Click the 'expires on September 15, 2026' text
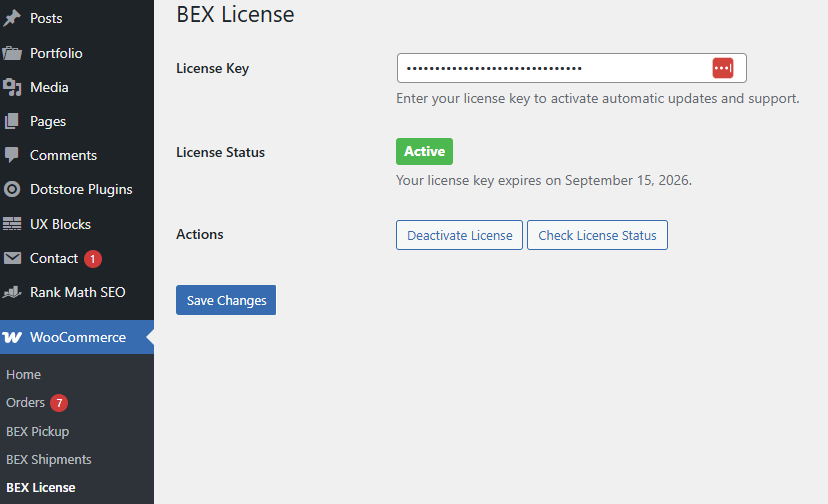The image size is (828, 504). click(x=595, y=180)
